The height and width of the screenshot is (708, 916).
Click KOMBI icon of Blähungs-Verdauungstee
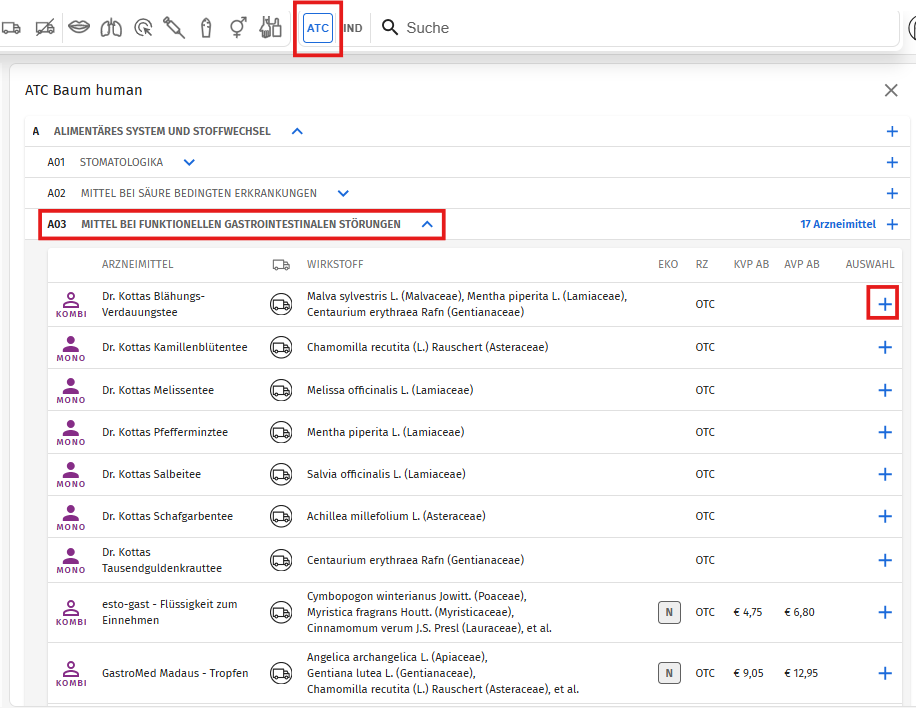coord(71,305)
